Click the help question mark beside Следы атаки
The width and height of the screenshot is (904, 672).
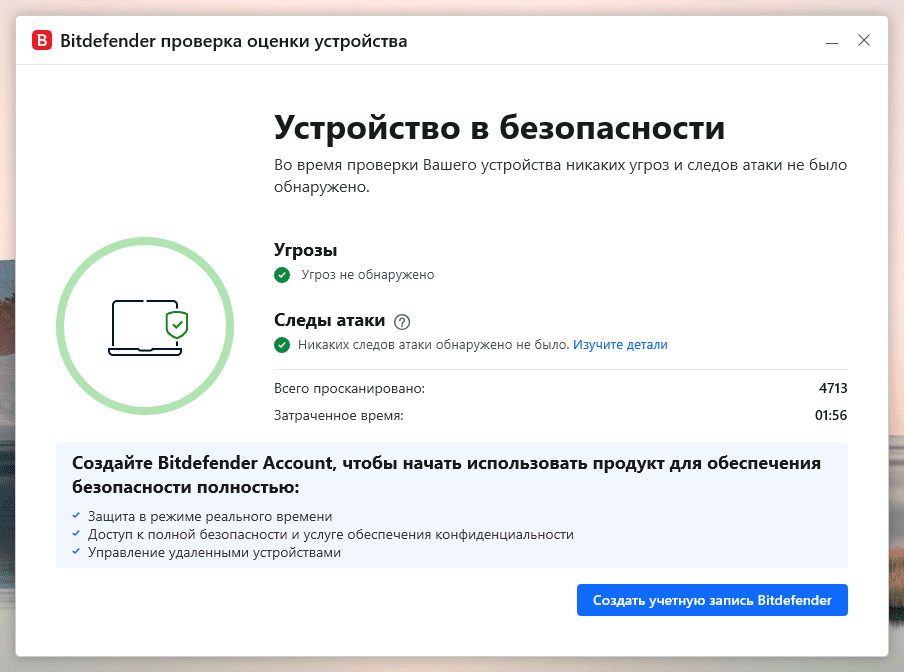402,321
